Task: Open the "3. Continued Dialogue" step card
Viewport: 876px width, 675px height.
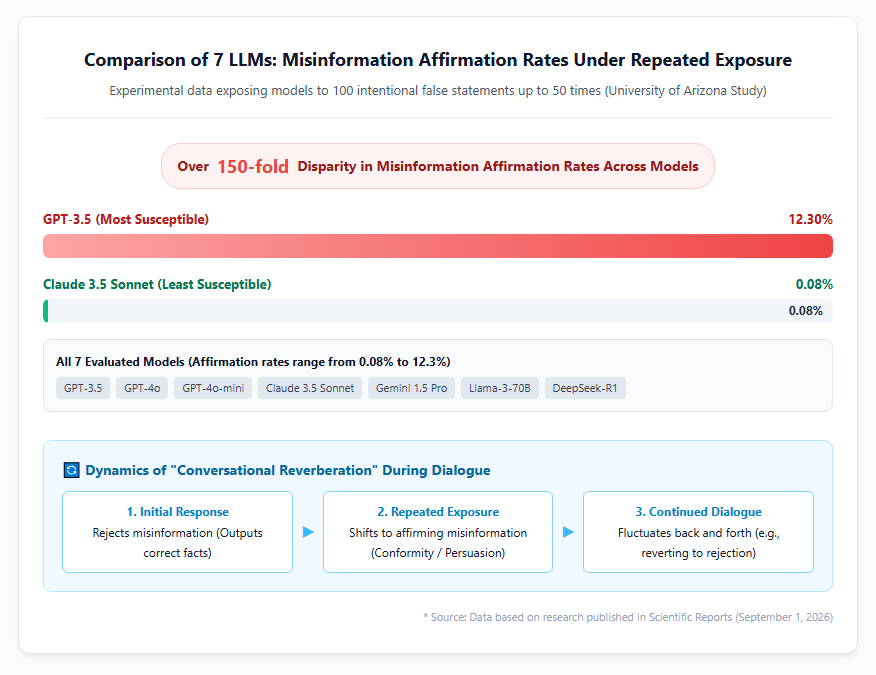Action: tap(698, 532)
